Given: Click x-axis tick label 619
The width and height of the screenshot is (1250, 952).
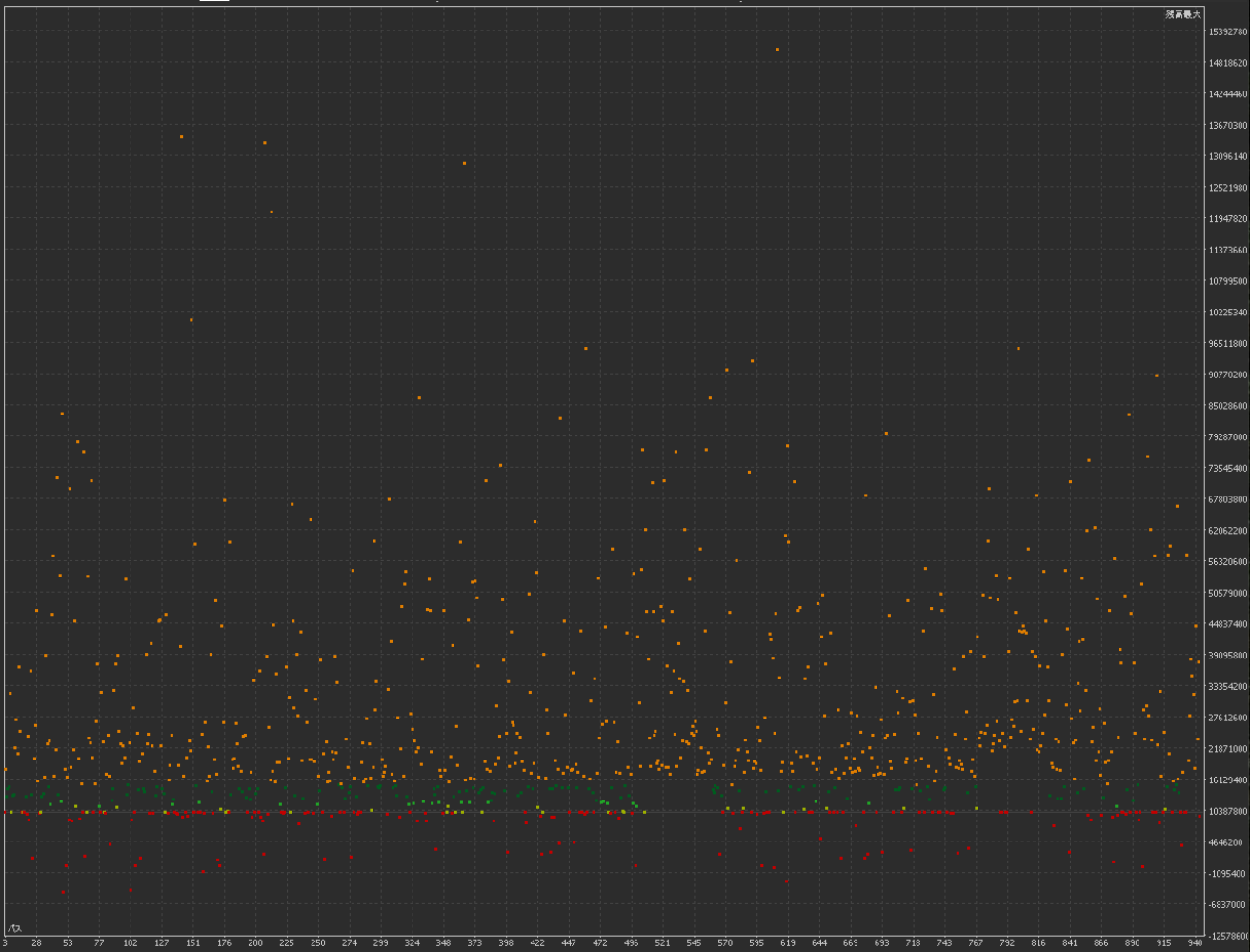Looking at the screenshot, I should click(x=788, y=942).
